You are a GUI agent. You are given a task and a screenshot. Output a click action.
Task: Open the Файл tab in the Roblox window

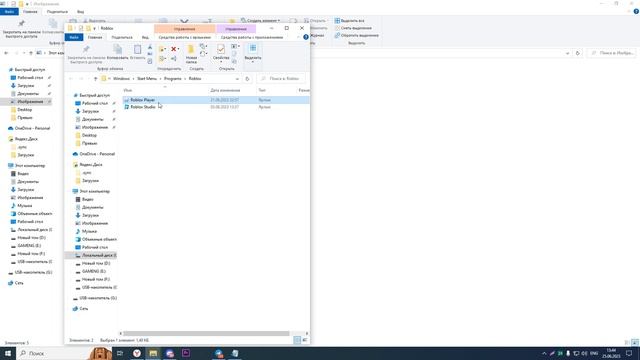[74, 37]
